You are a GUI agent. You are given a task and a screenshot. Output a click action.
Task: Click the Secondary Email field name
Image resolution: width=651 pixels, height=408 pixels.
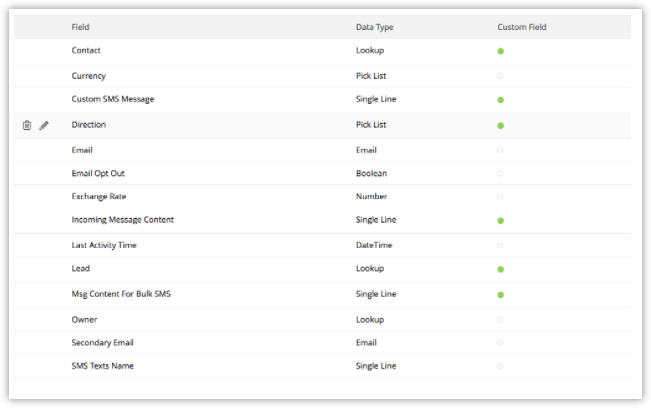click(x=103, y=343)
